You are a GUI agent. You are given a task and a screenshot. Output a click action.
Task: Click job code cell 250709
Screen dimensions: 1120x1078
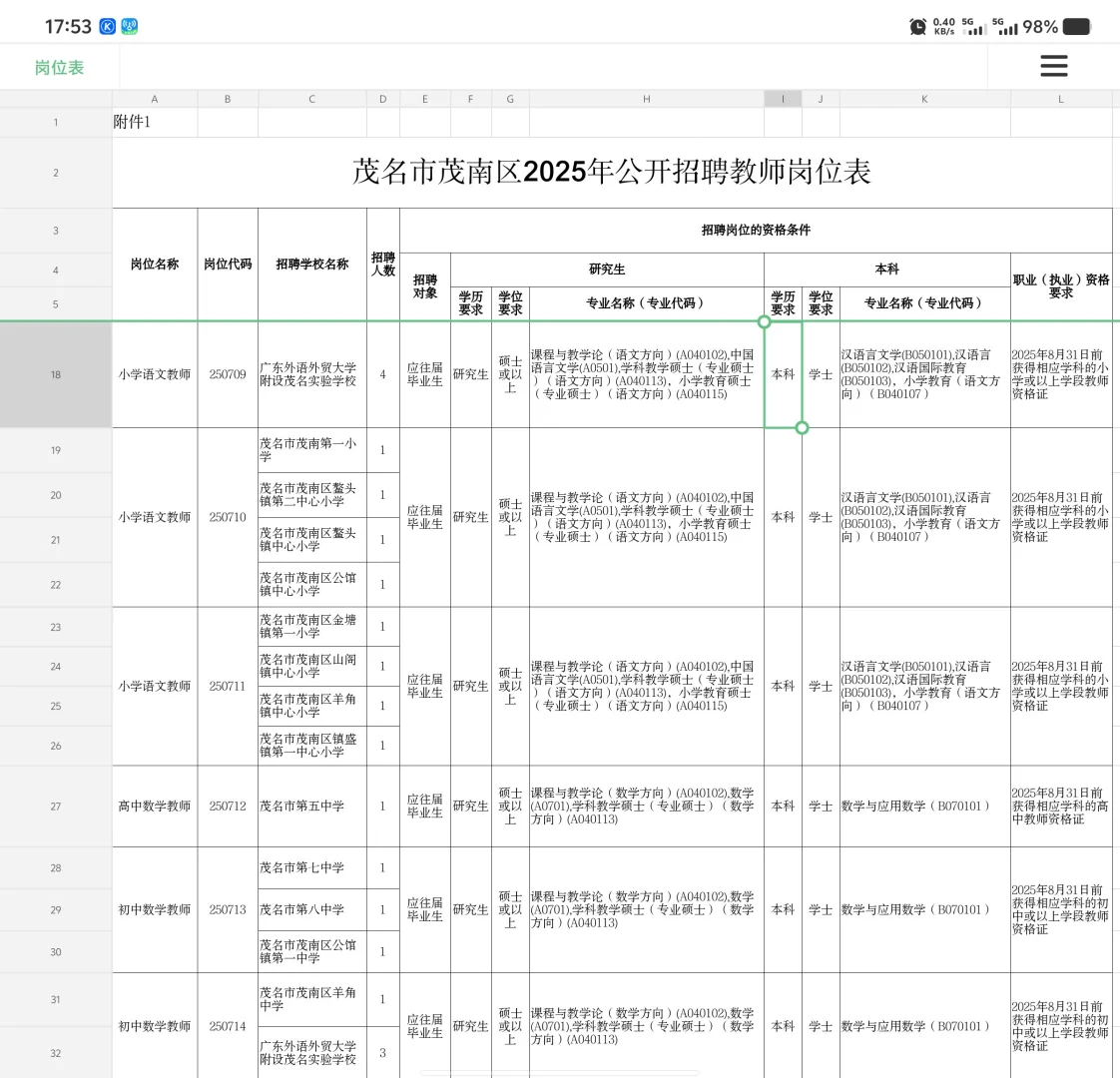(228, 374)
